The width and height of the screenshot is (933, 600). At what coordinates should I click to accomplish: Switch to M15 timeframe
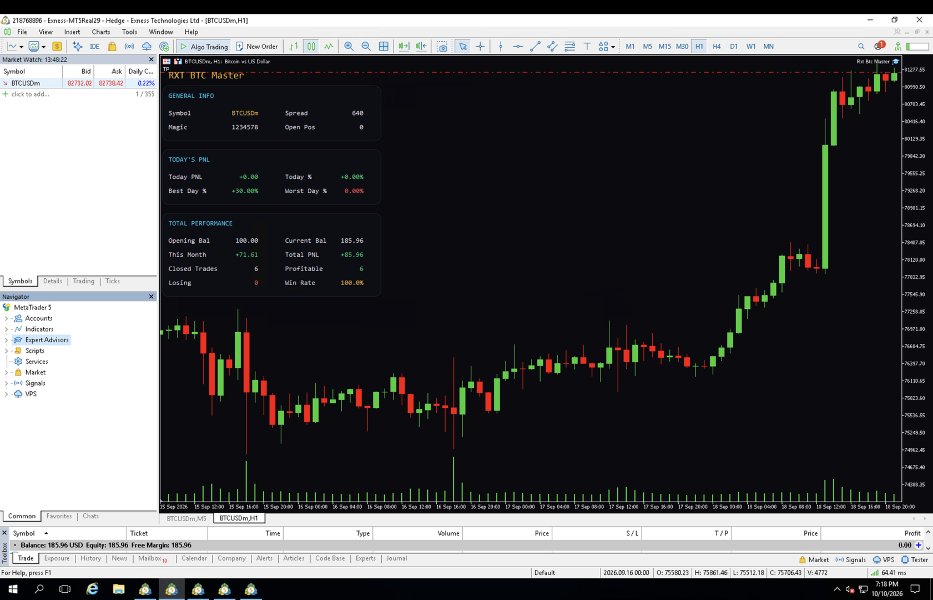pyautogui.click(x=665, y=46)
